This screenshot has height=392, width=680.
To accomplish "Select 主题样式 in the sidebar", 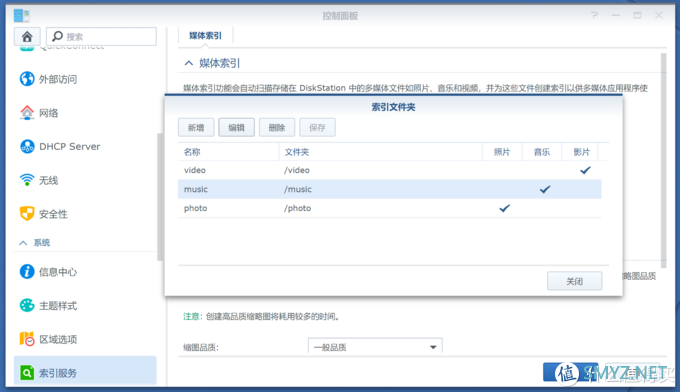I will coord(58,306).
